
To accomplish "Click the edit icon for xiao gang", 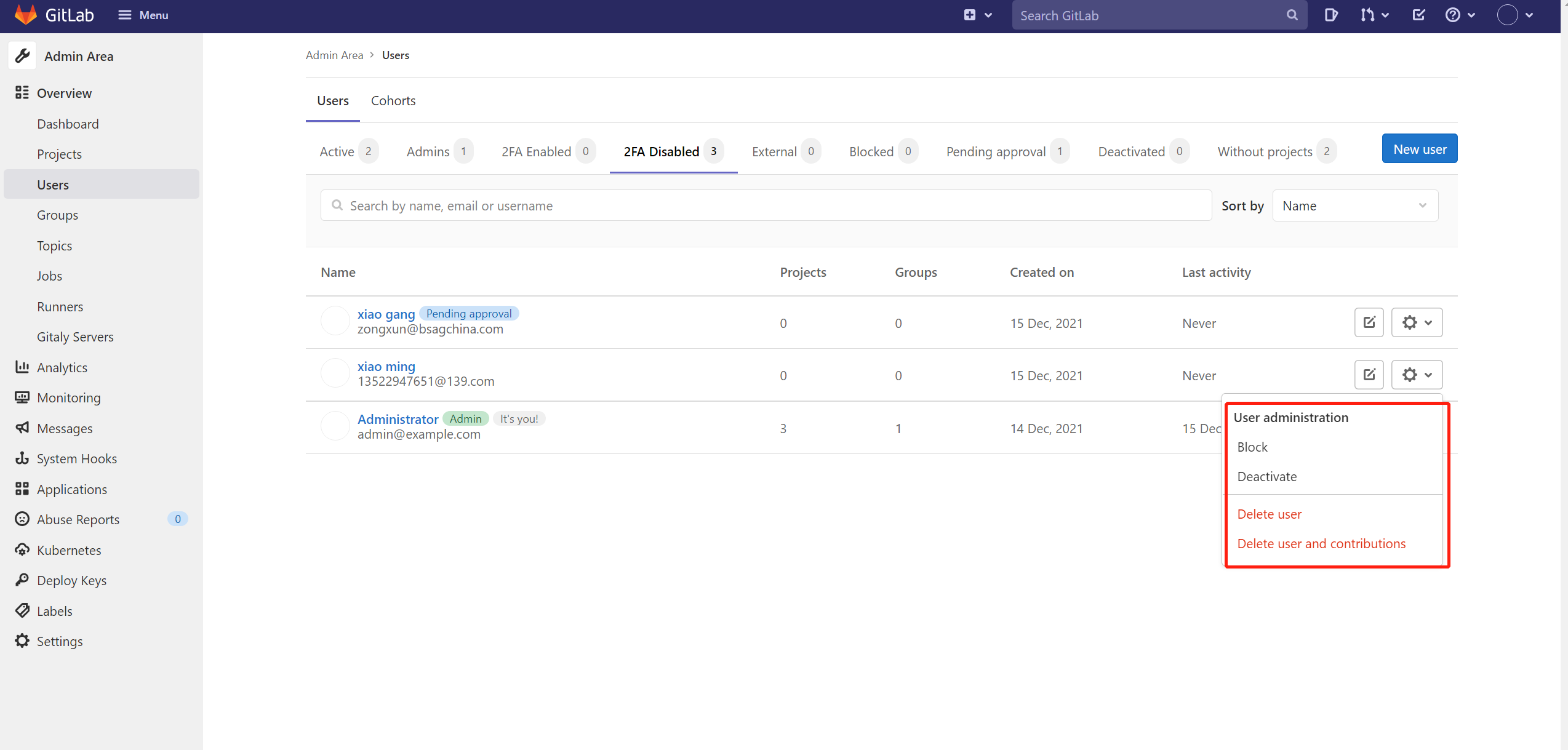I will (x=1369, y=322).
